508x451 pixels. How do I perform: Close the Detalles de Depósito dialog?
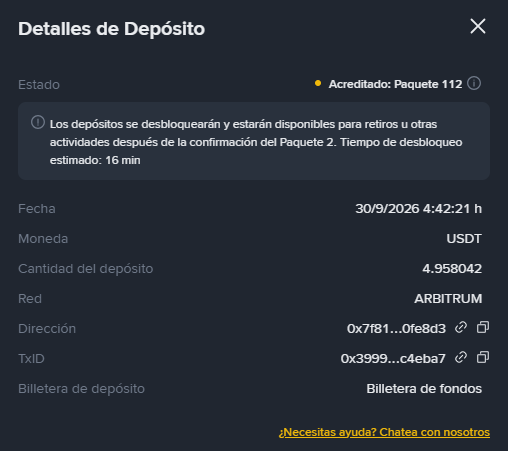click(478, 26)
